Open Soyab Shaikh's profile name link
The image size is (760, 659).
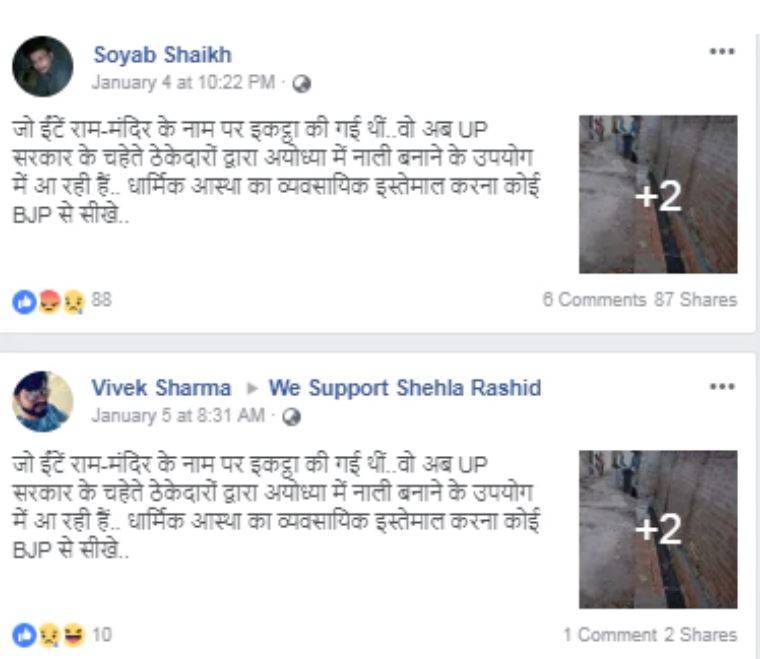[x=162, y=55]
